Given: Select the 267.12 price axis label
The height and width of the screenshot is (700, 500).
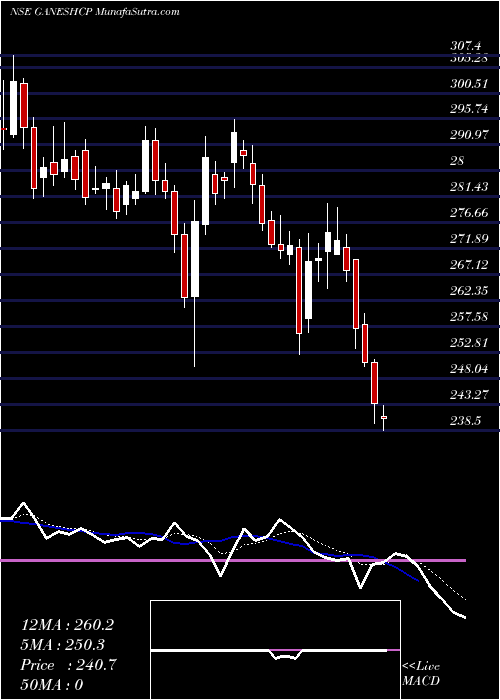Looking at the screenshot, I should pyautogui.click(x=471, y=265).
